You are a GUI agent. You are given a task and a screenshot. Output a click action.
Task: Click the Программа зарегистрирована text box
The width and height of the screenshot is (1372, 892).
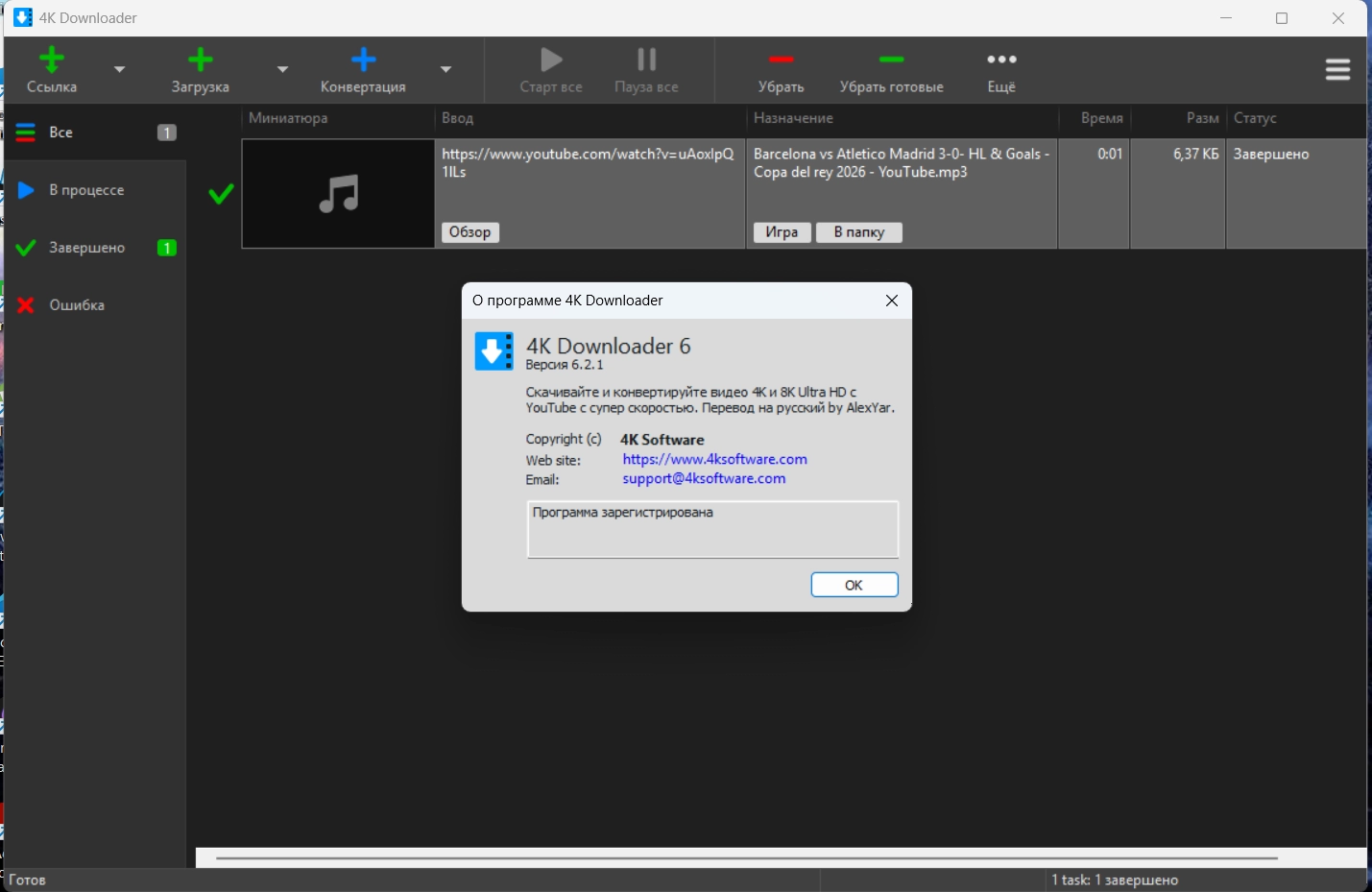pos(712,529)
